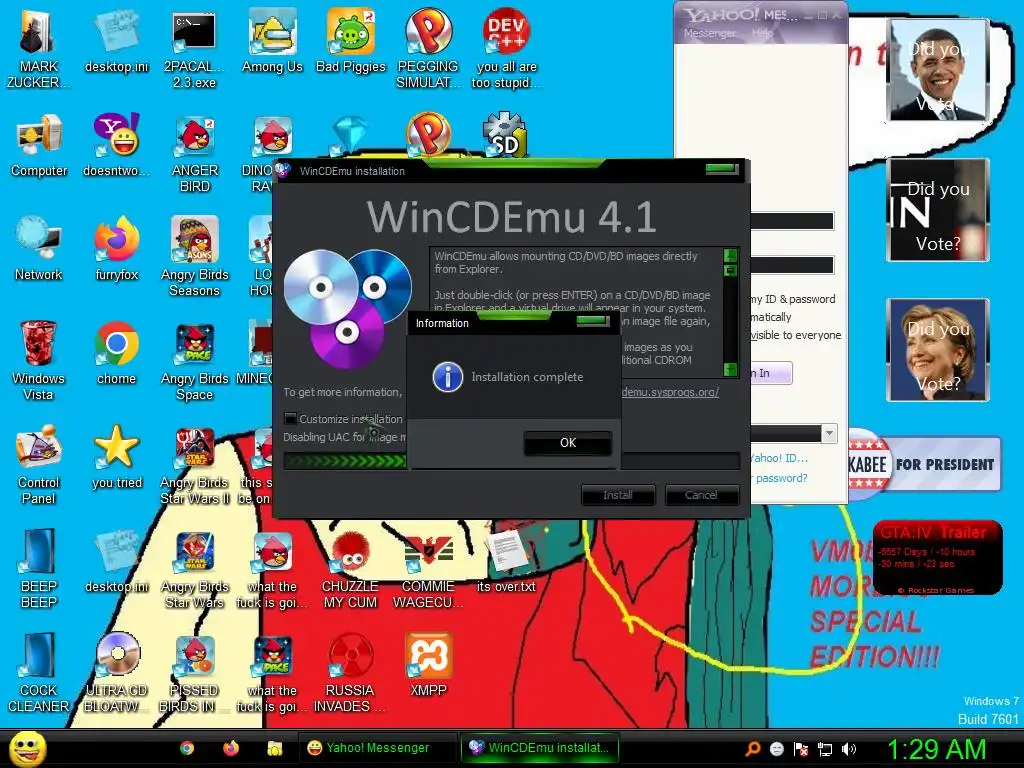Click OK in the Information dialog
1024x768 pixels.
click(568, 443)
